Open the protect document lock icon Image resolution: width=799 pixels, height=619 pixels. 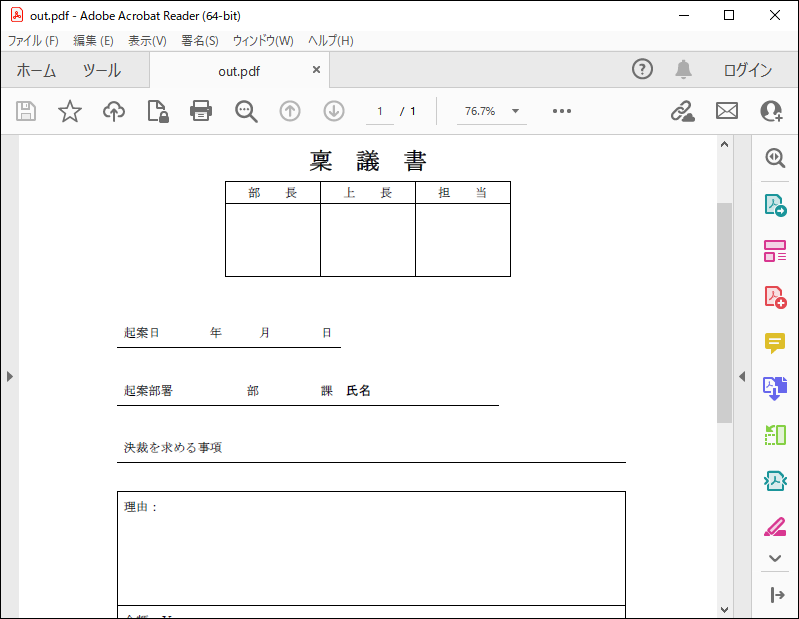(158, 111)
